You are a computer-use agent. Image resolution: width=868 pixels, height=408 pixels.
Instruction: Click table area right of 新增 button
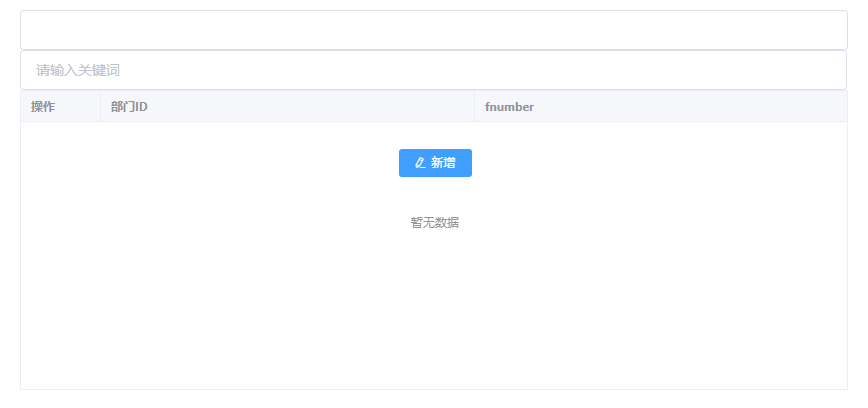click(x=650, y=163)
